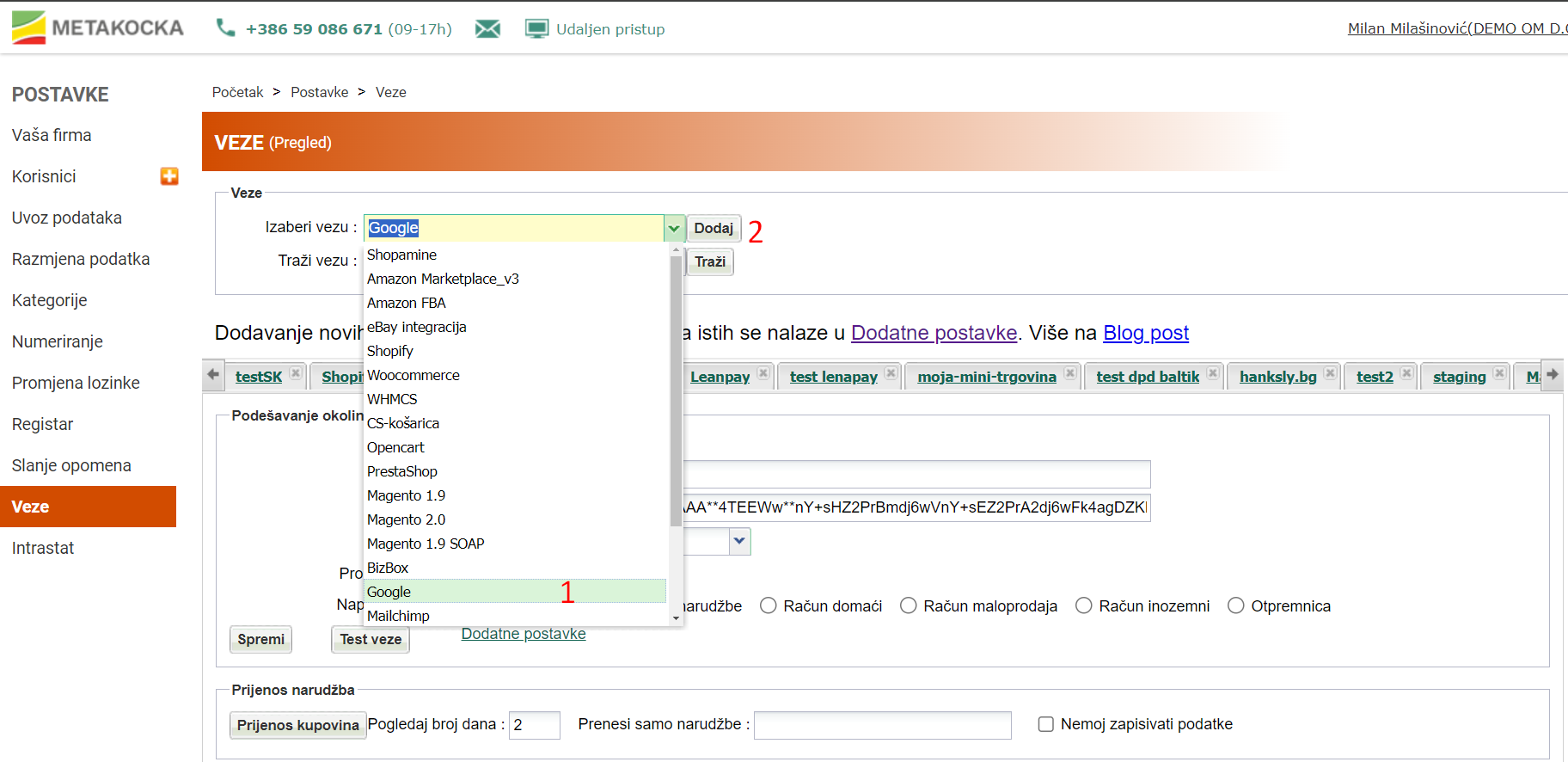Select Otpremnica radio button

pyautogui.click(x=1236, y=605)
